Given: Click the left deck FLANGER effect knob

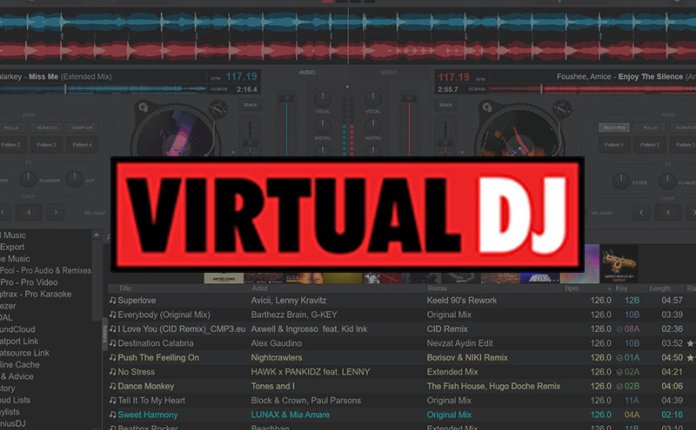Looking at the screenshot, I should point(28,179).
